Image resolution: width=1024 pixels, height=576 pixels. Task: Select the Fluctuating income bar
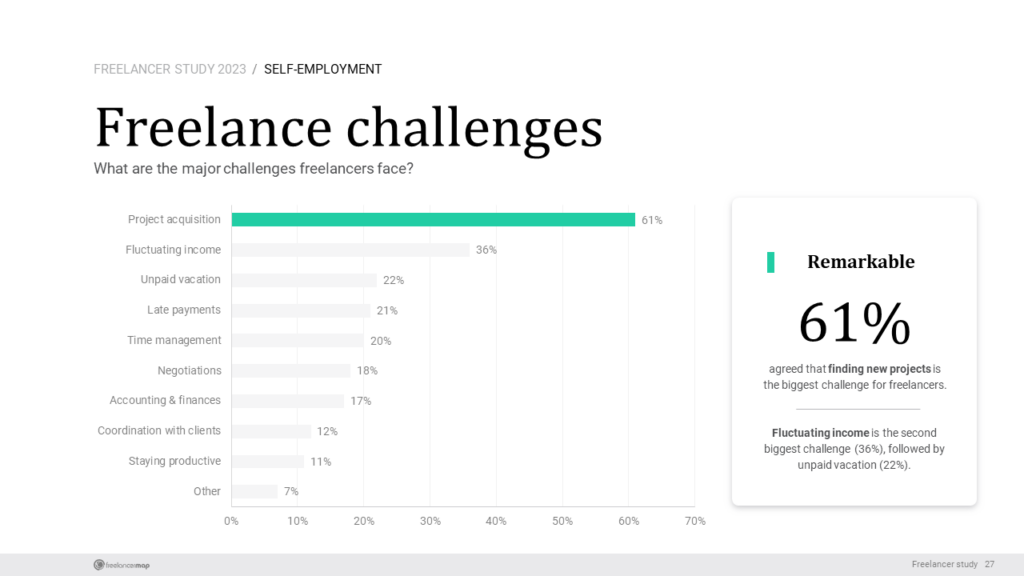(351, 249)
